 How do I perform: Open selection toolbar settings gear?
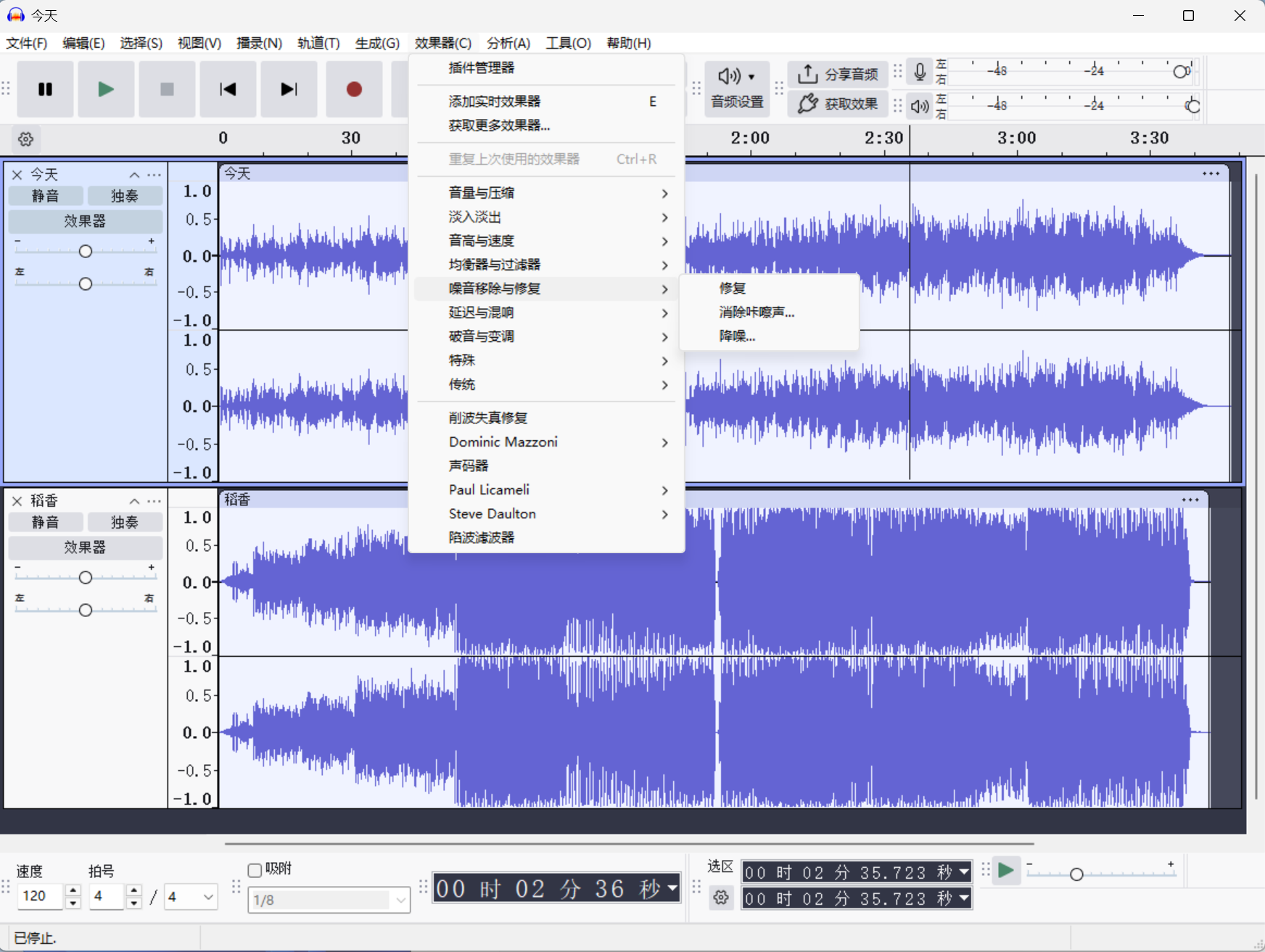pos(721,898)
